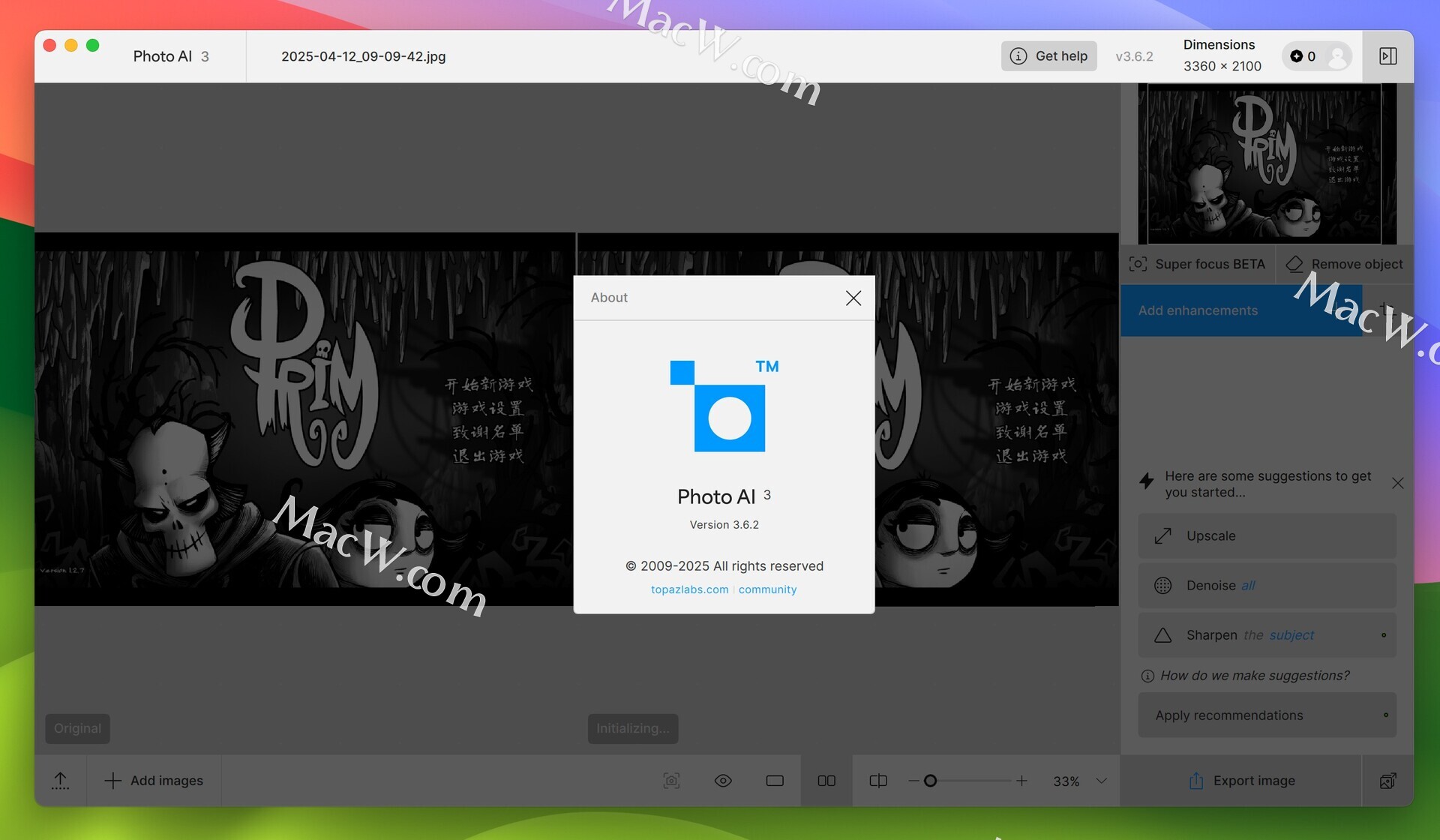This screenshot has height=840, width=1440.
Task: Click the Initializing... status label
Action: pos(633,728)
